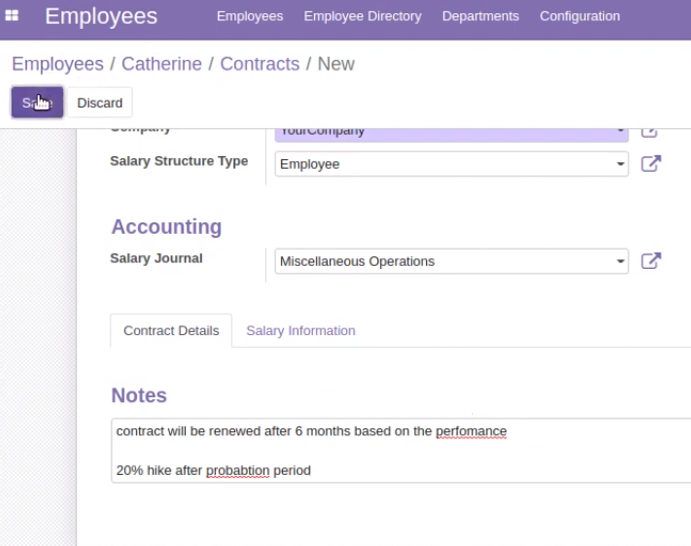
Task: Open external link beside the Company field
Action: (x=649, y=132)
